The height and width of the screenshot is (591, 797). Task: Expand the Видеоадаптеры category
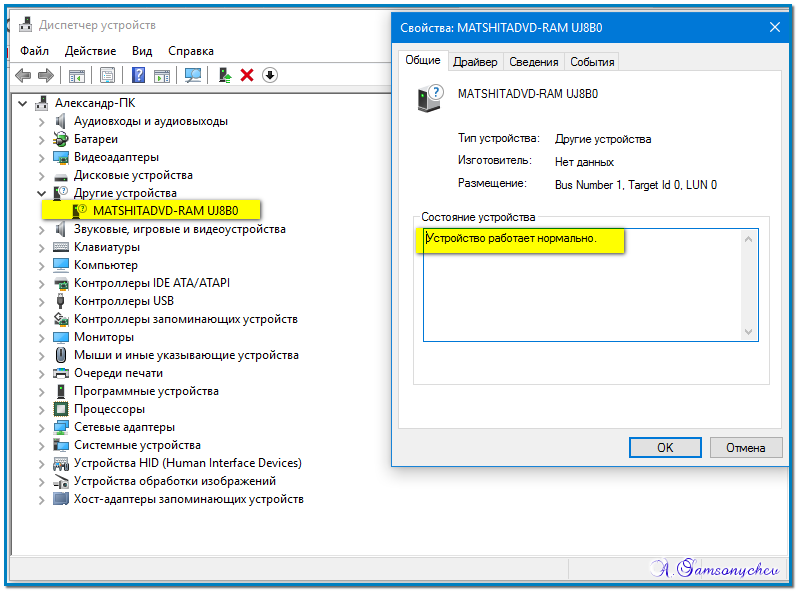click(x=41, y=158)
